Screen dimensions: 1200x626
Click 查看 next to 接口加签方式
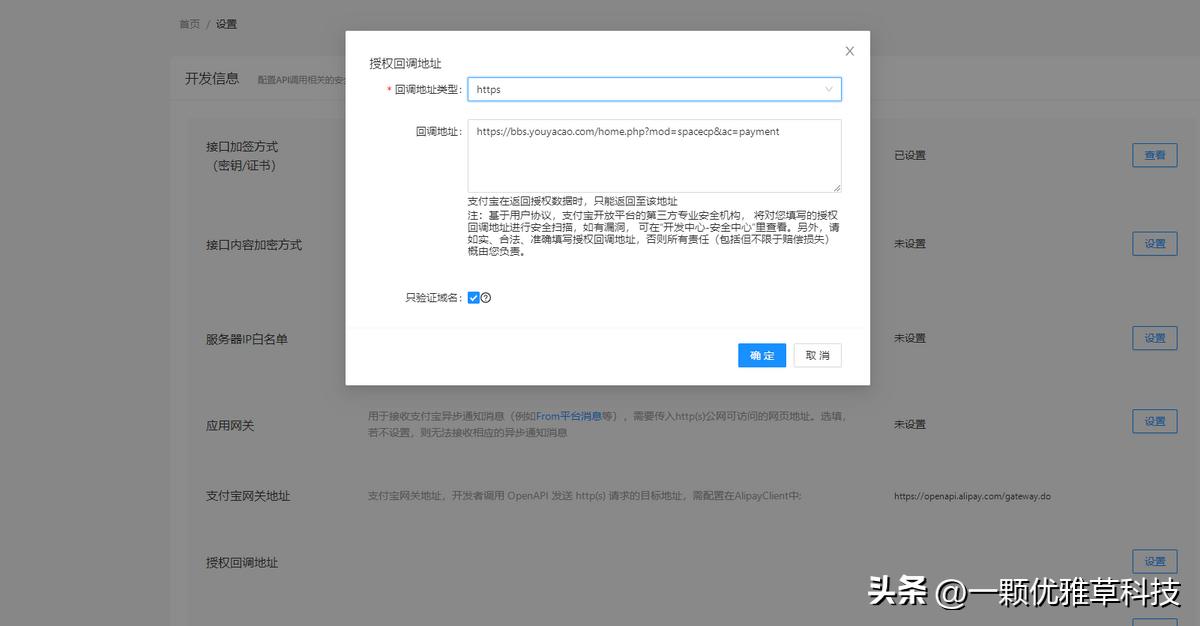click(1154, 155)
